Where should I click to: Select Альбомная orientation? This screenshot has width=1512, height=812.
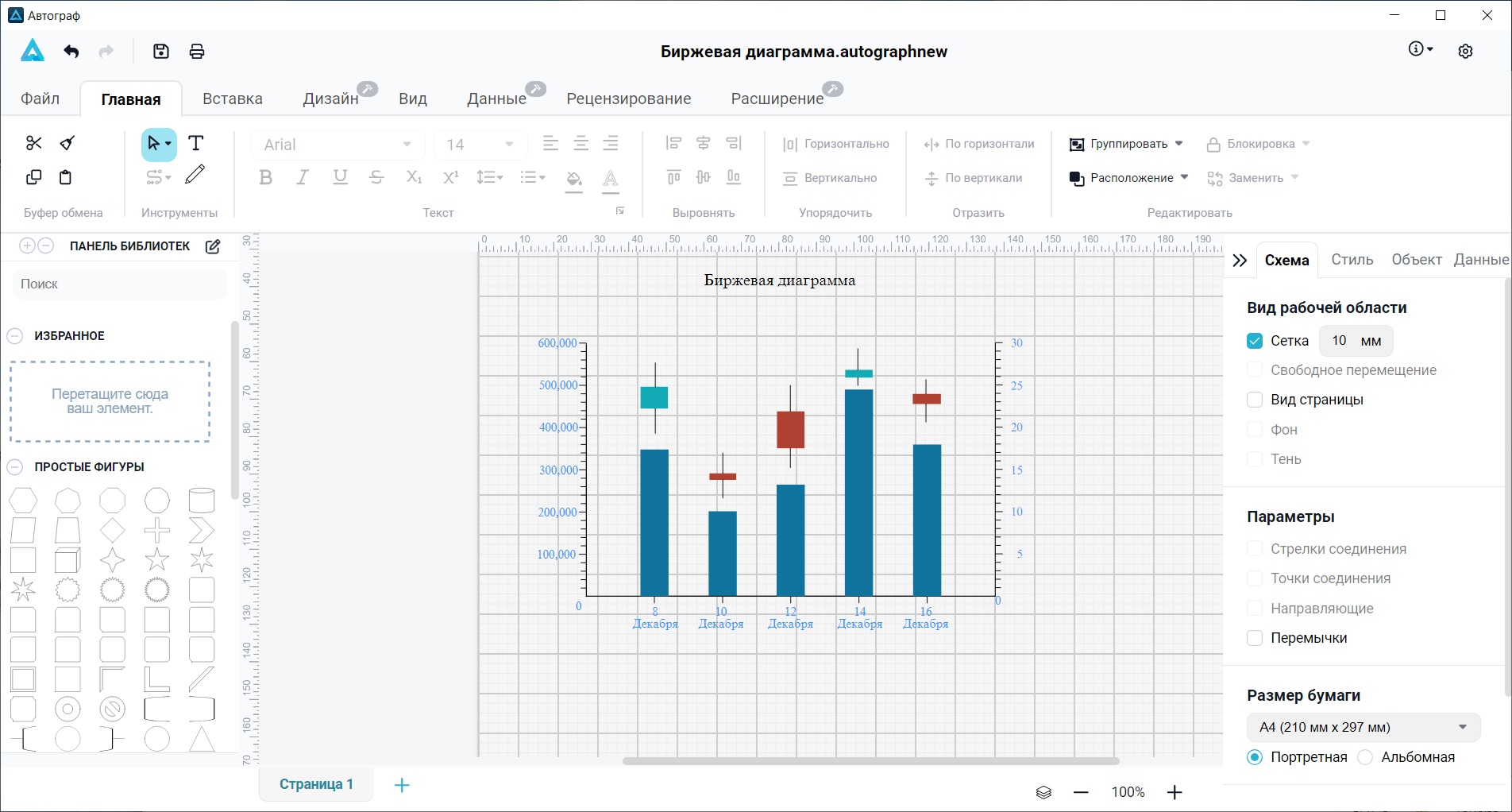(x=1365, y=757)
